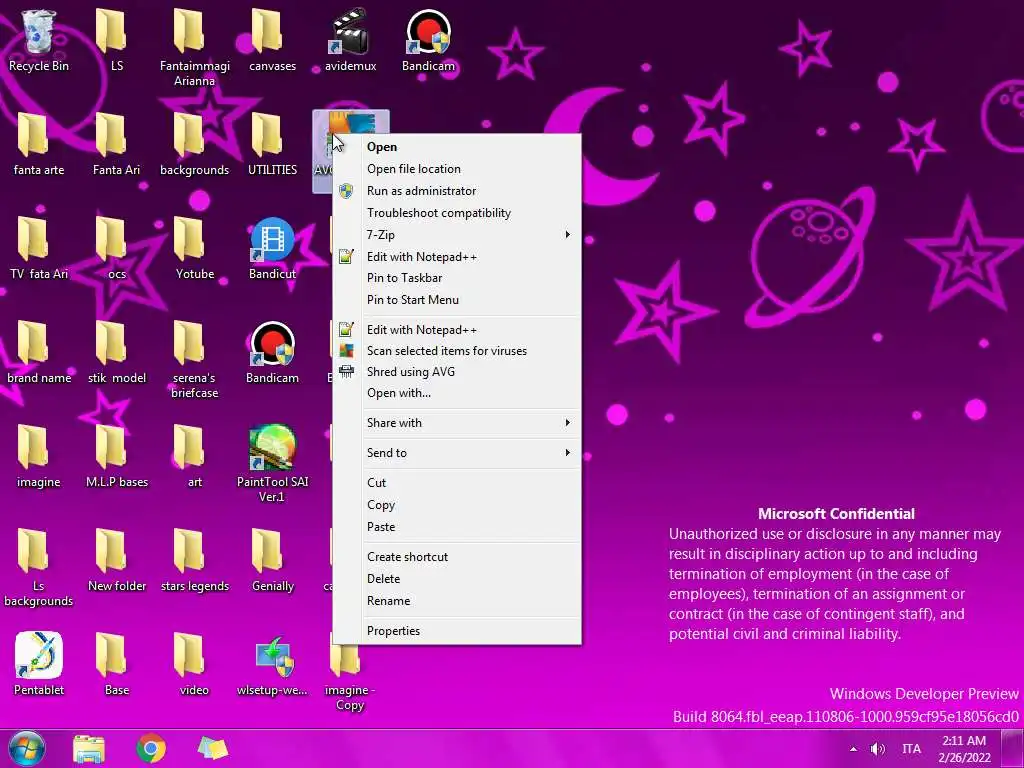Show hidden system tray icons

(x=853, y=749)
